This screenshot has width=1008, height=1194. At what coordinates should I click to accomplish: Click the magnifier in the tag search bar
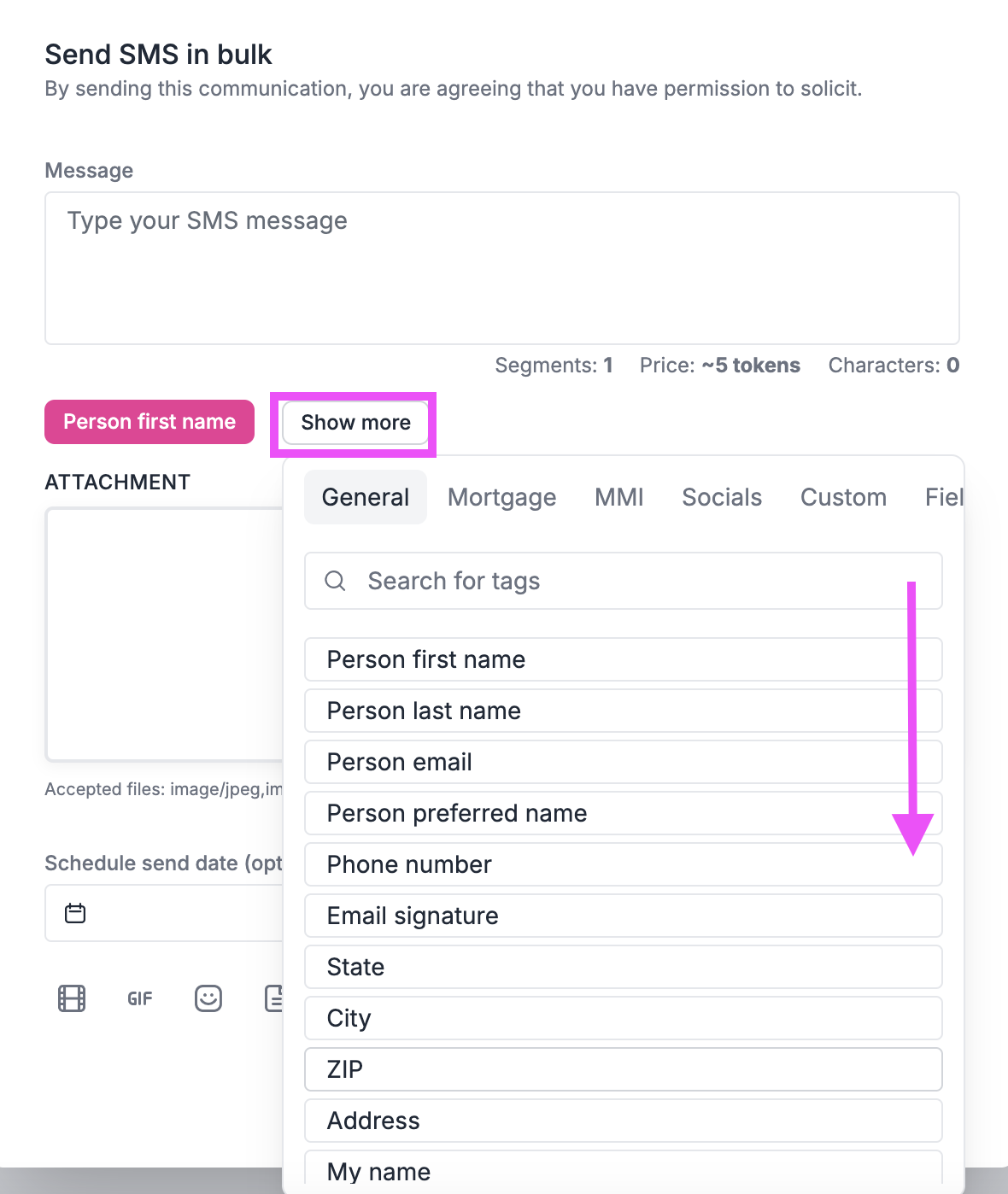click(335, 581)
